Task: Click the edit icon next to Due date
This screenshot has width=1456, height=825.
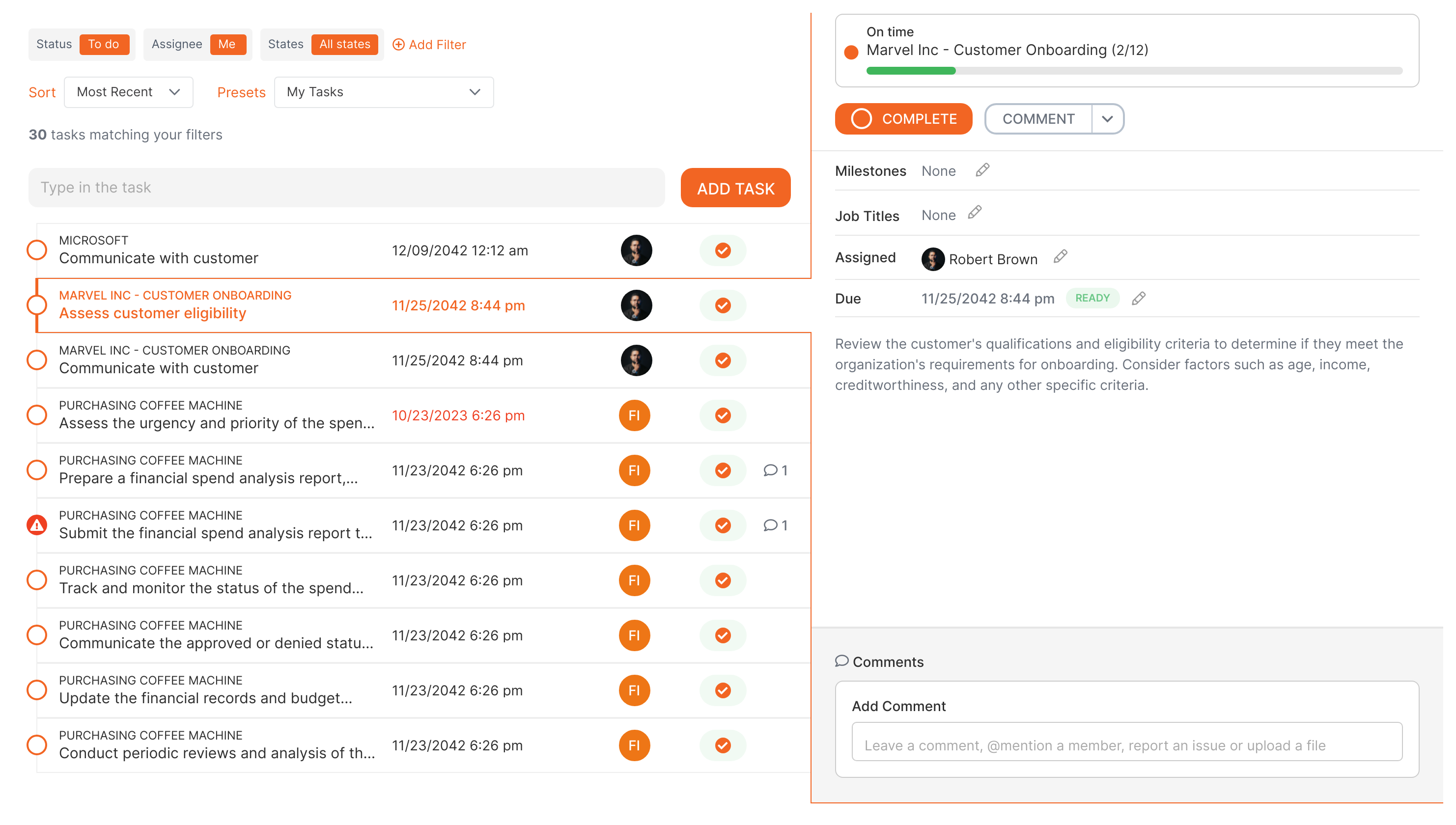Action: click(x=1139, y=298)
